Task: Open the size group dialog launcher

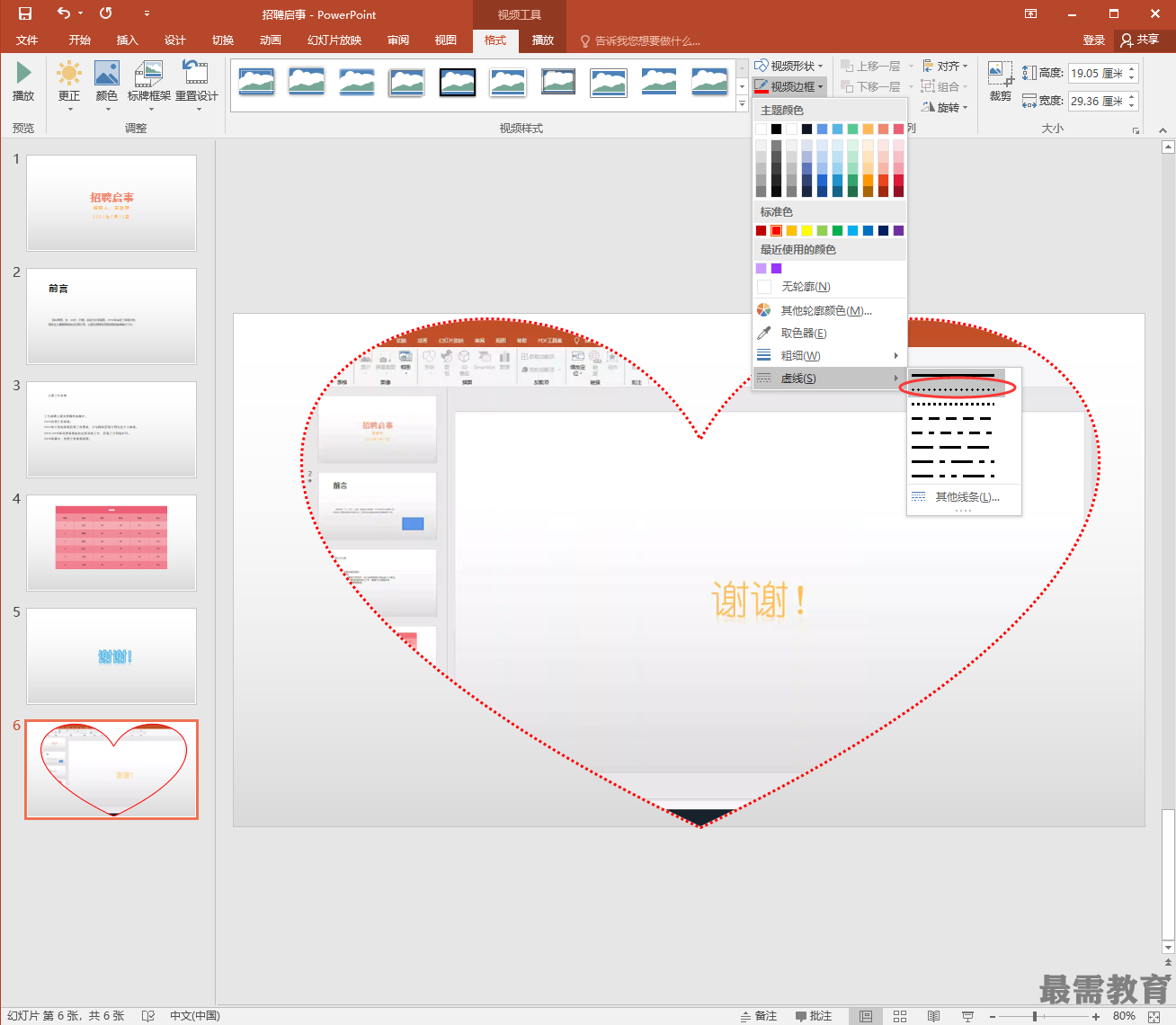Action: pos(1136,130)
